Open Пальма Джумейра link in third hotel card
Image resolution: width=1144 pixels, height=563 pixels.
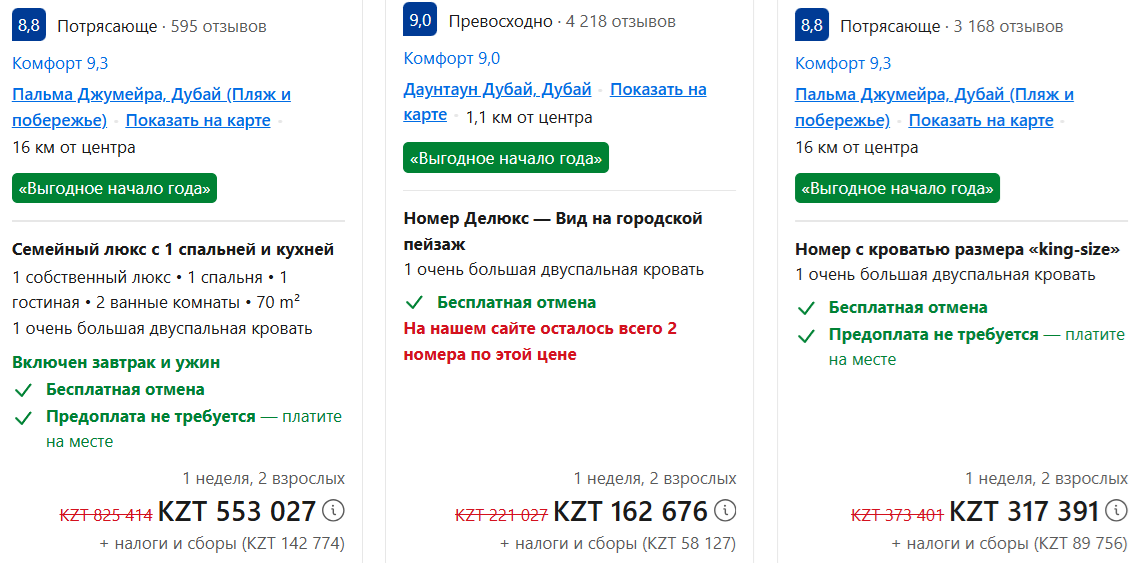tap(934, 95)
